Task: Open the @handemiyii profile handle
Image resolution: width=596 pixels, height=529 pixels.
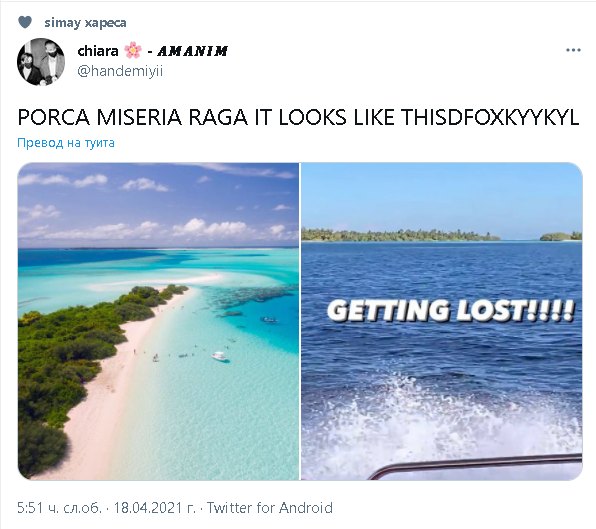Action: (x=120, y=71)
